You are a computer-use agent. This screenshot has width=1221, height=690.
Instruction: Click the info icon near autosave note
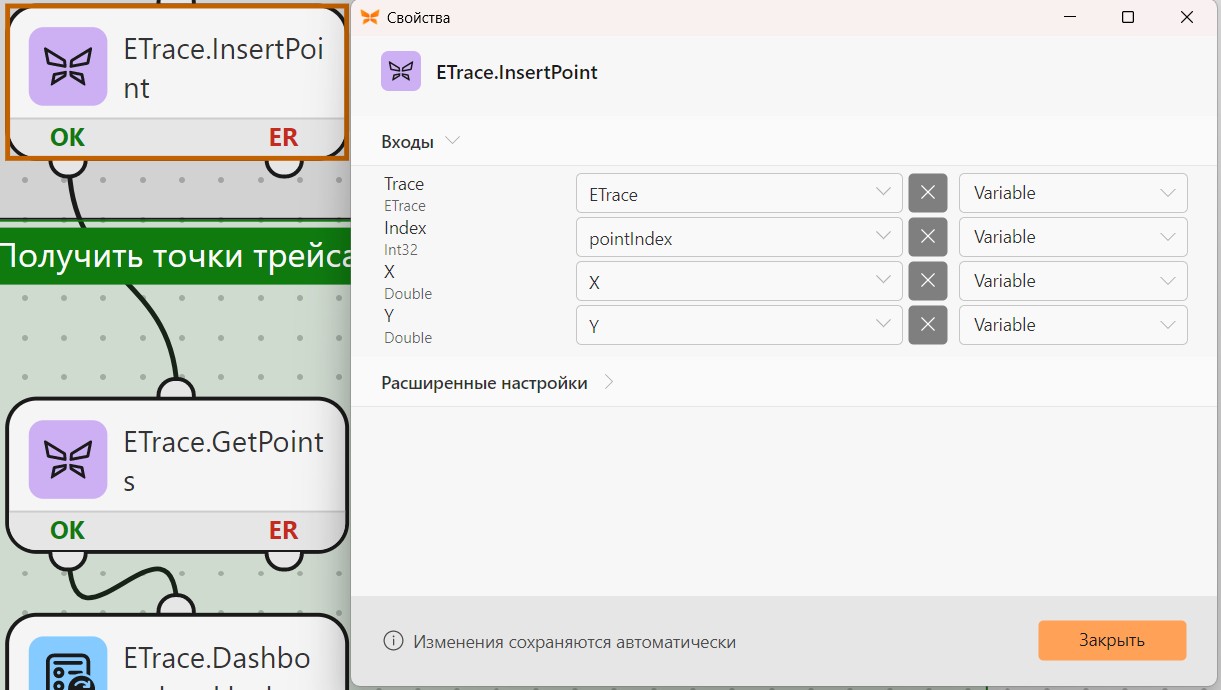pos(394,641)
